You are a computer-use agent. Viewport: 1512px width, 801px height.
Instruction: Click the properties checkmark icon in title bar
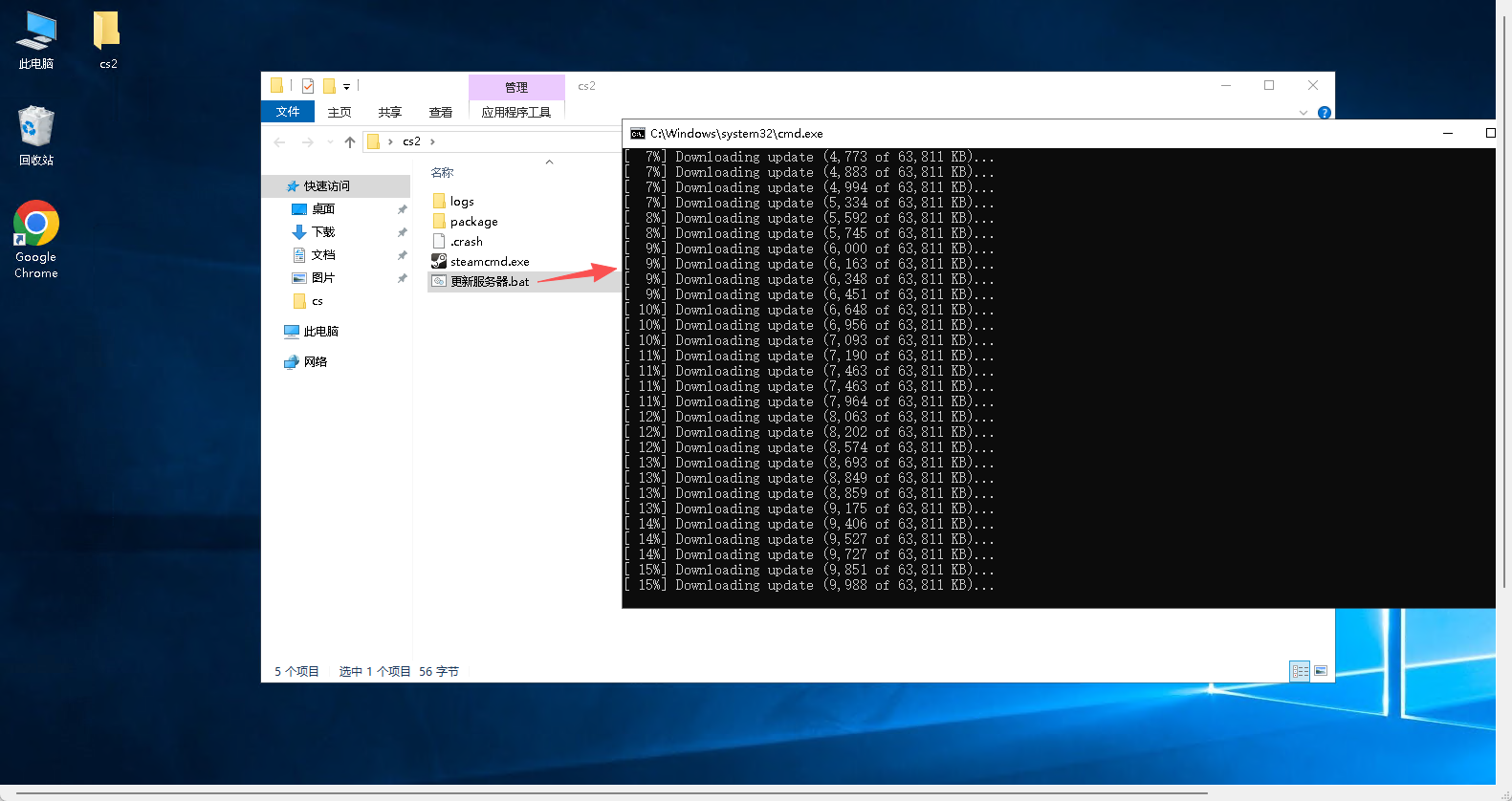(308, 86)
